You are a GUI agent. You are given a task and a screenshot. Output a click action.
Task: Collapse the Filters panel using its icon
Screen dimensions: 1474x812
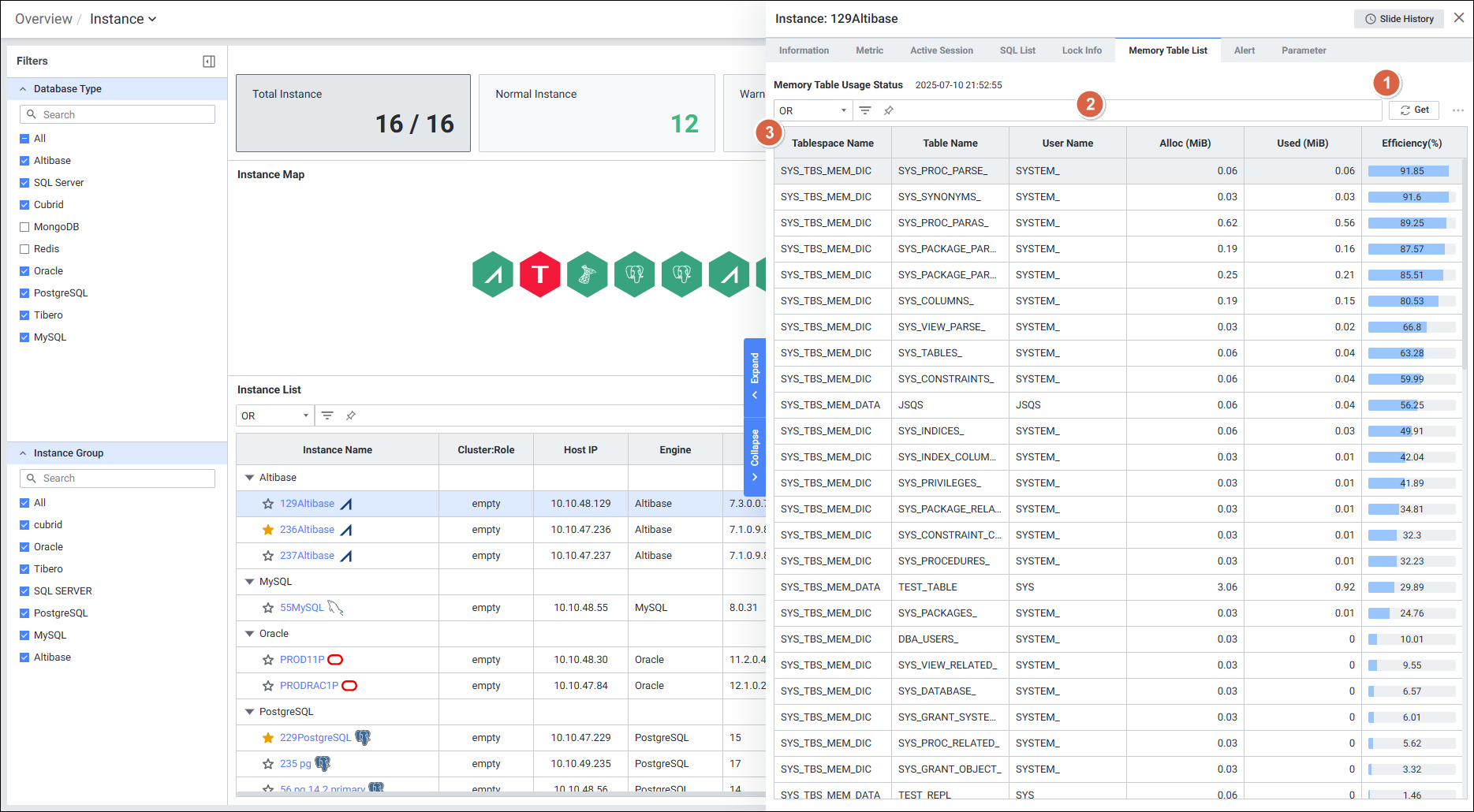tap(209, 61)
